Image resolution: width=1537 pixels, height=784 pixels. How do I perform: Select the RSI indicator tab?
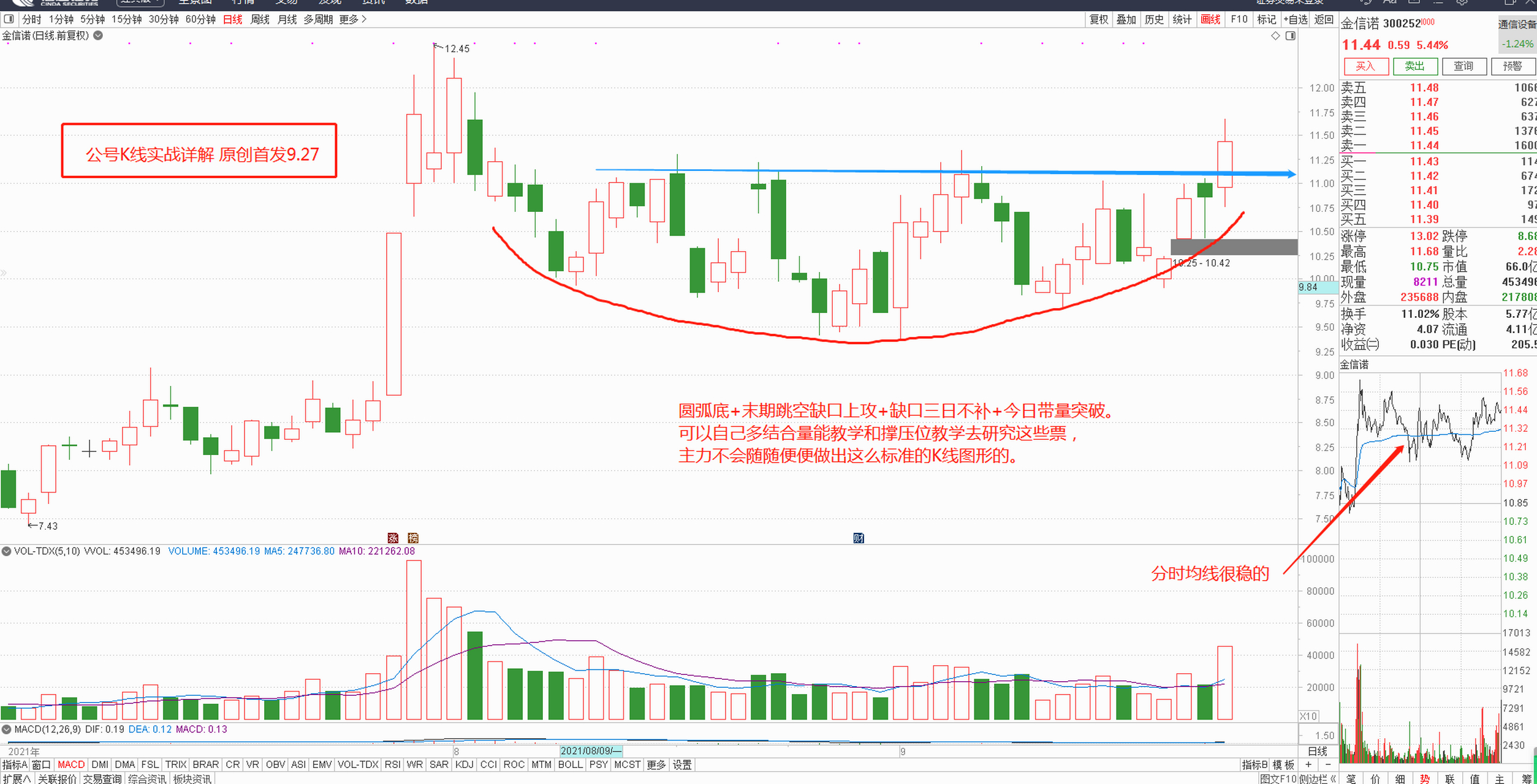392,764
